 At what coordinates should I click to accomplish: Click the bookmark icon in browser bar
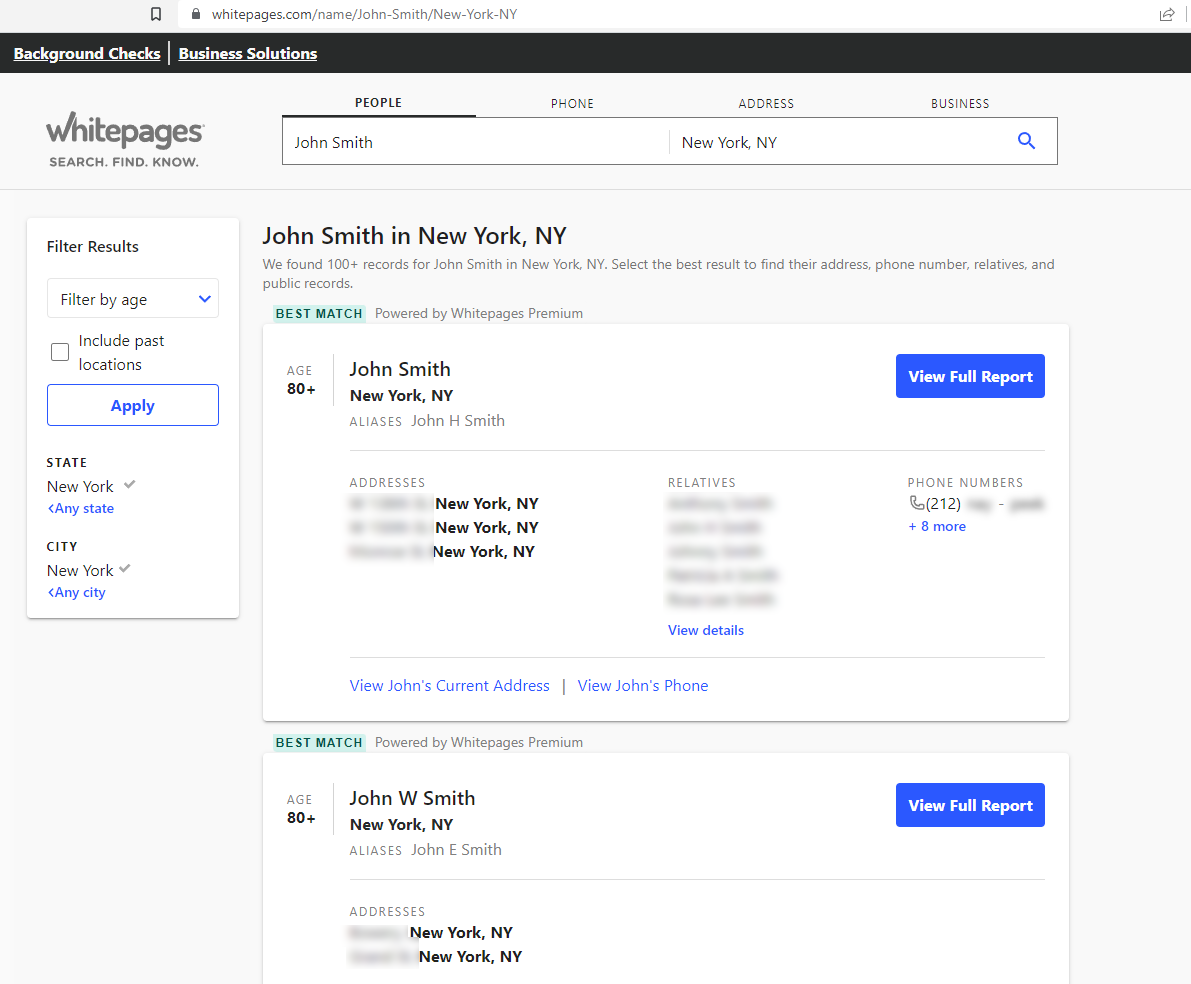156,14
